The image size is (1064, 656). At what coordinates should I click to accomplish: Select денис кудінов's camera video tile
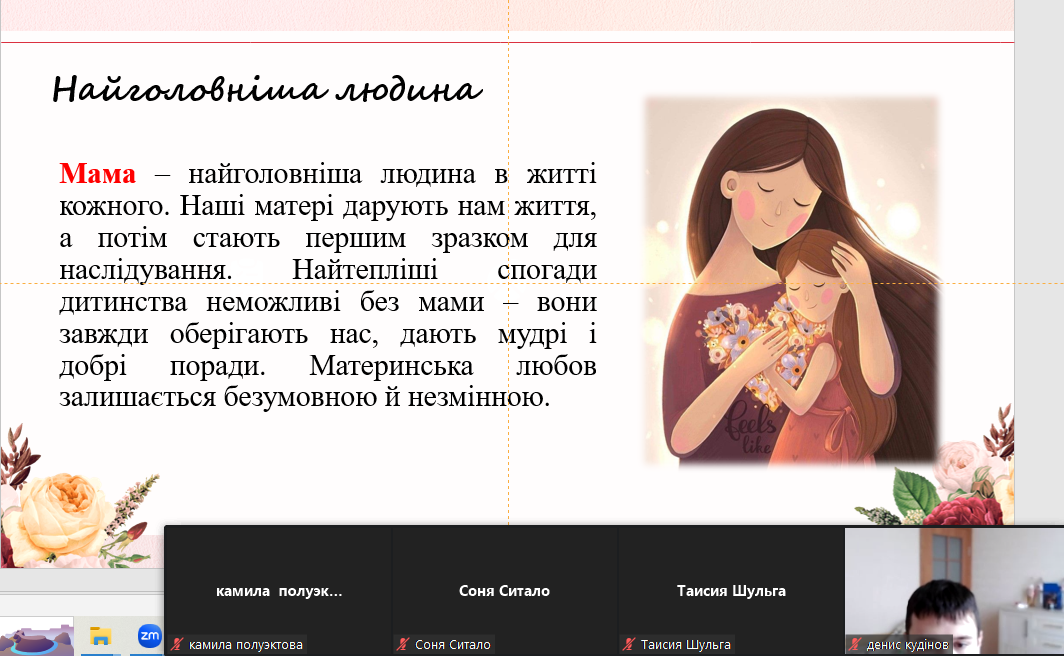point(954,591)
